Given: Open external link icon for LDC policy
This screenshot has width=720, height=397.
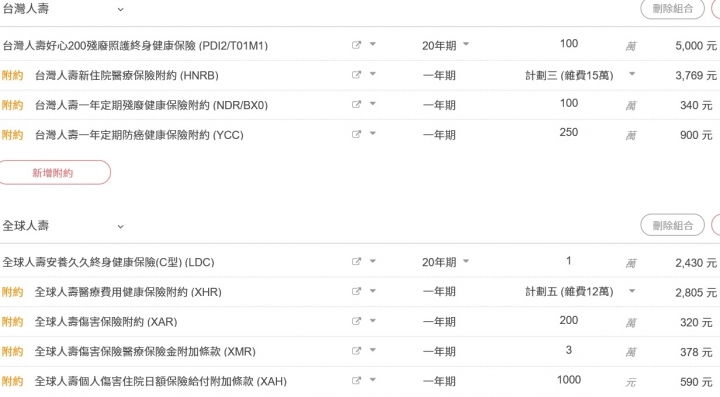Looking at the screenshot, I should coord(356,262).
